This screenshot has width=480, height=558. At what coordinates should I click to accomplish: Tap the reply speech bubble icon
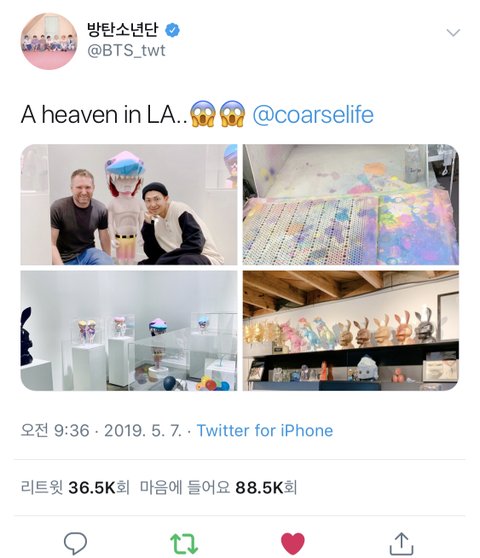[75, 543]
